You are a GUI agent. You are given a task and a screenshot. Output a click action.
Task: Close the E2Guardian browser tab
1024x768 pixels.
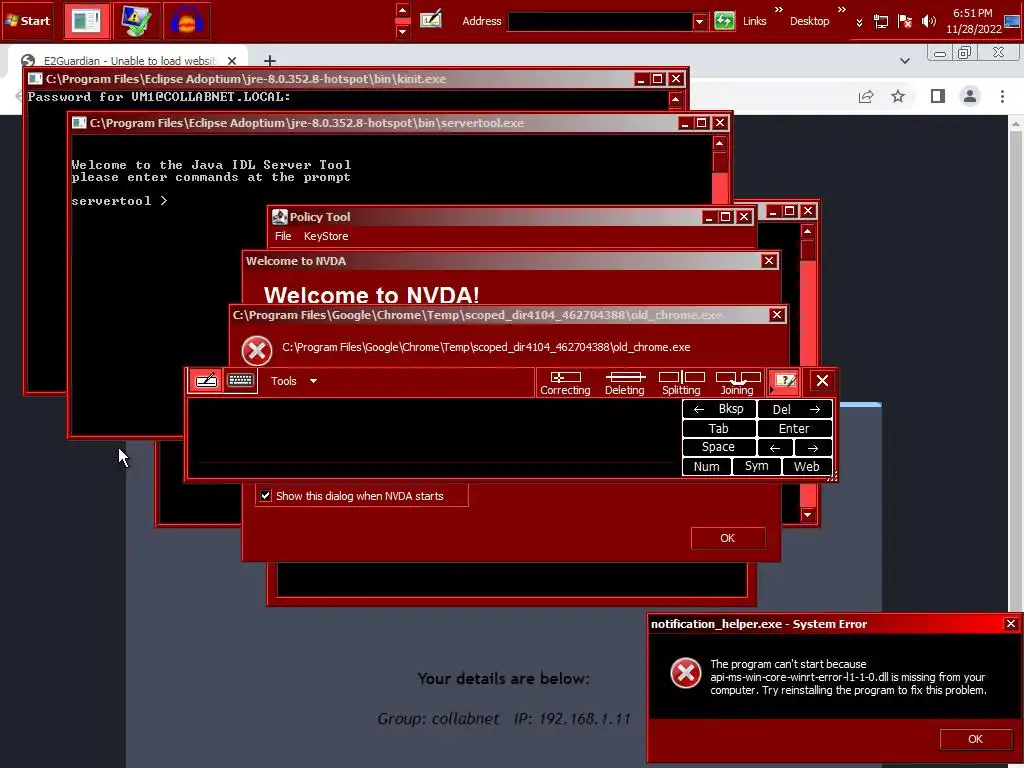232,60
